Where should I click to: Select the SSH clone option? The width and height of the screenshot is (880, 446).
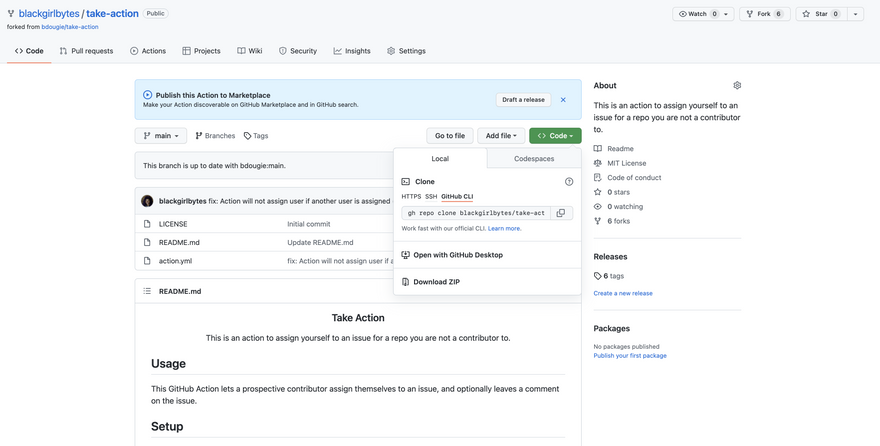click(x=431, y=197)
